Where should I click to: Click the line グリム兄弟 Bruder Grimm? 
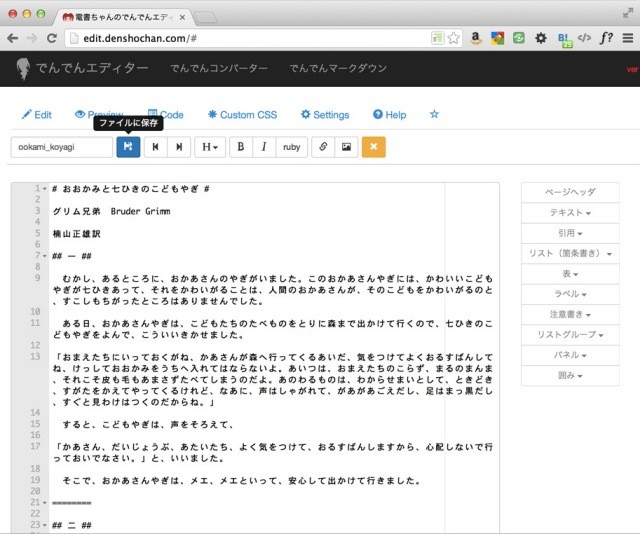tap(111, 211)
